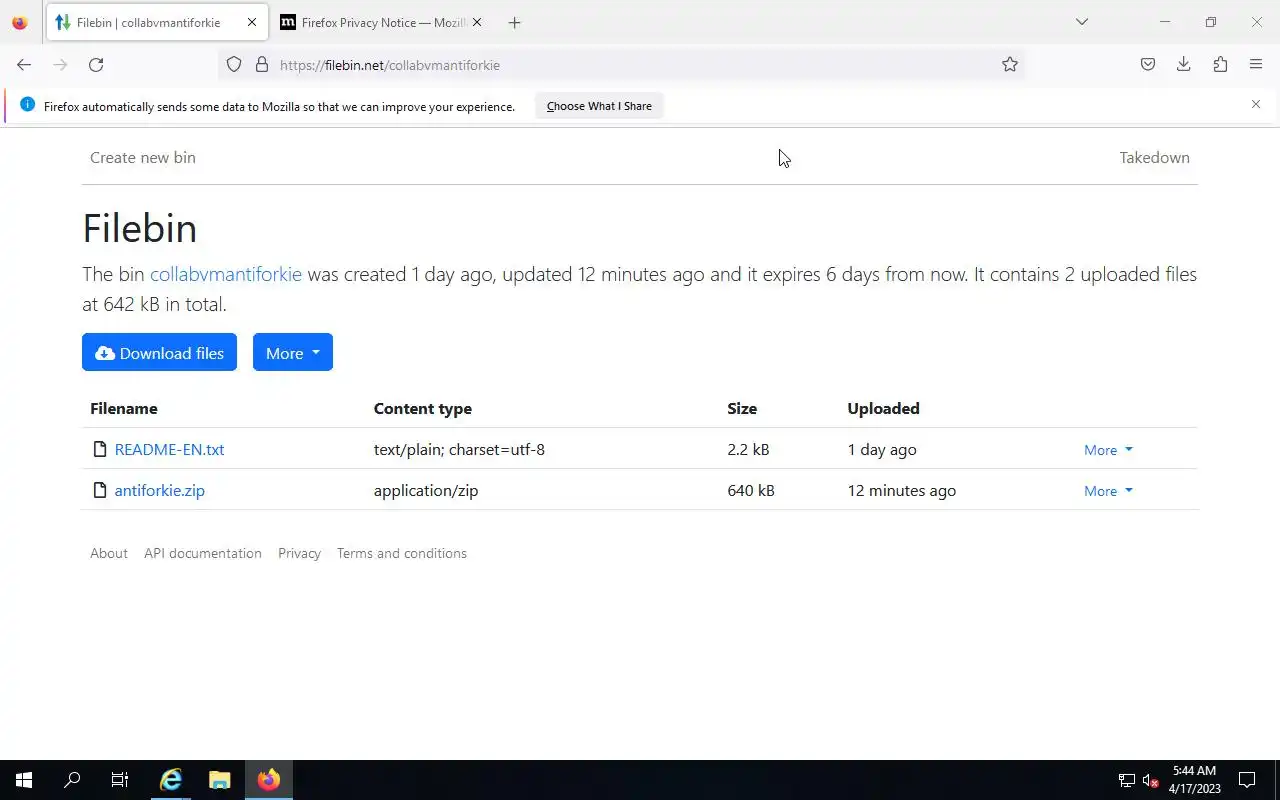Open the Save to Pocket icon

[x=1148, y=65]
